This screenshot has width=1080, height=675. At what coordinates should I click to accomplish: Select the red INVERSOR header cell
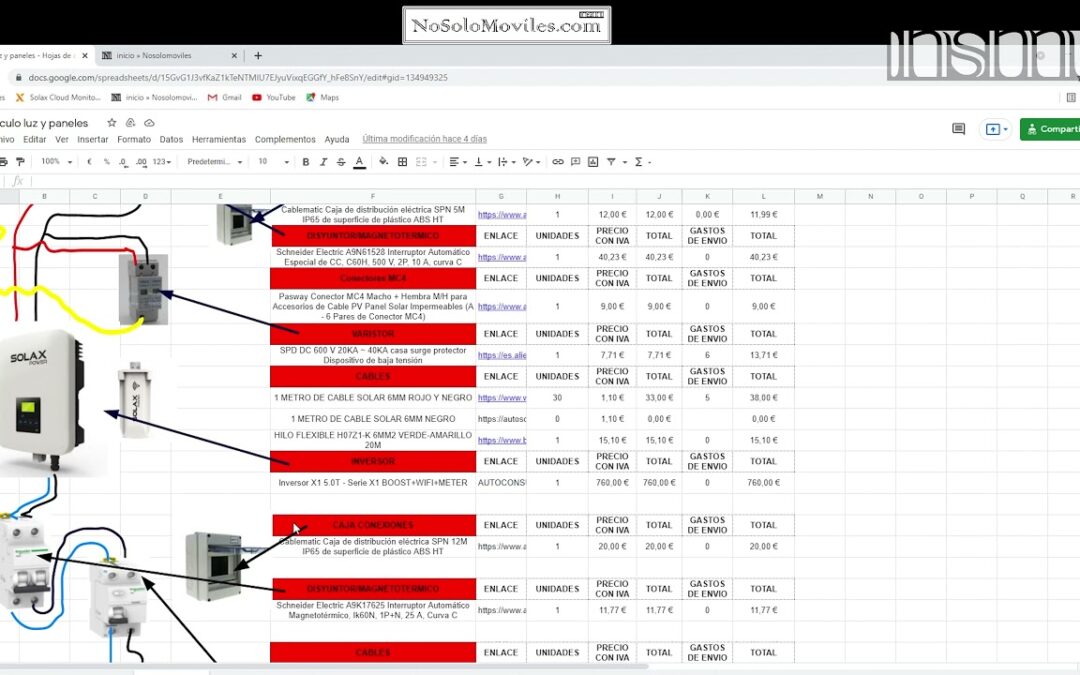[x=373, y=461]
